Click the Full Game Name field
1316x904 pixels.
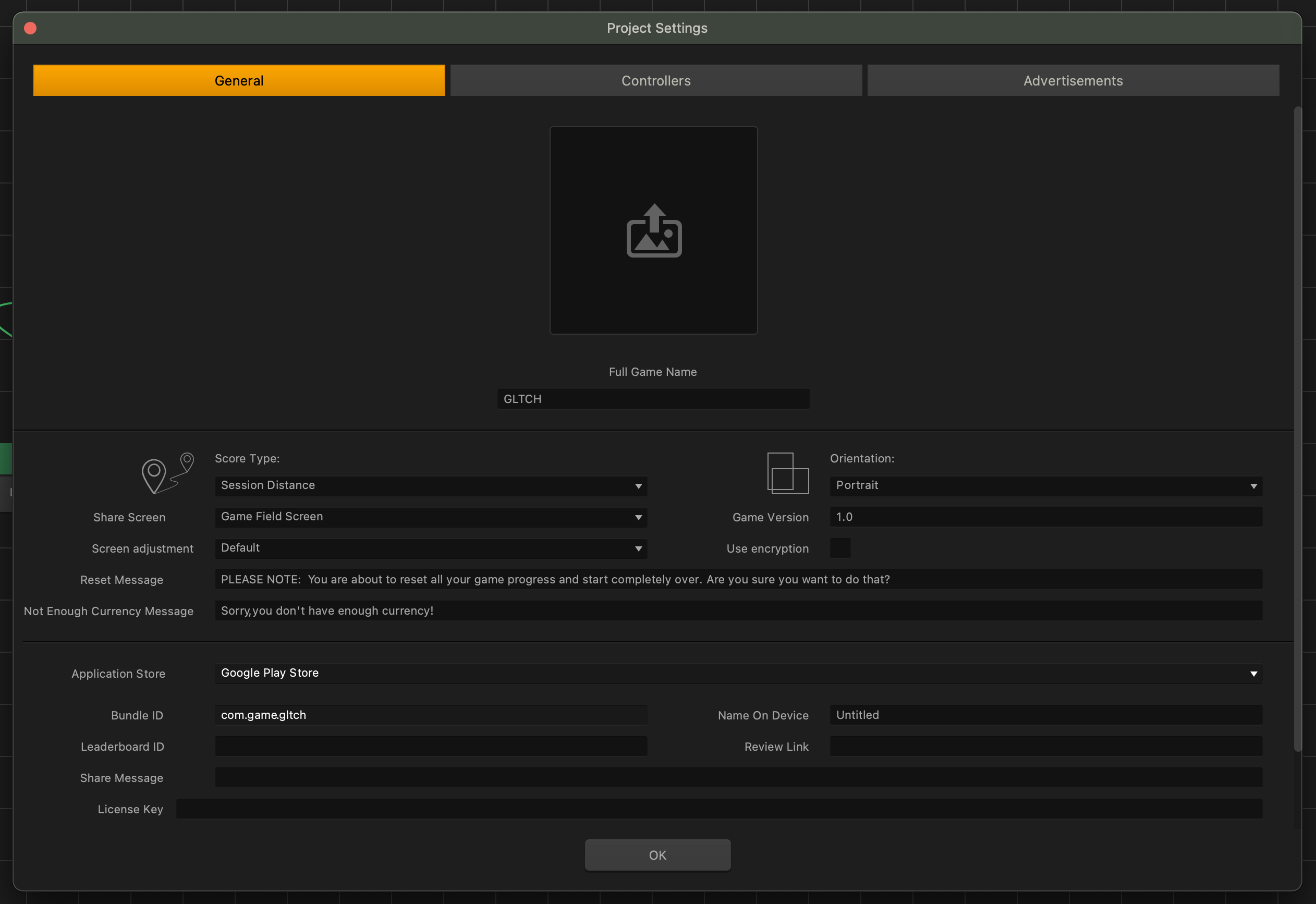[x=653, y=399]
